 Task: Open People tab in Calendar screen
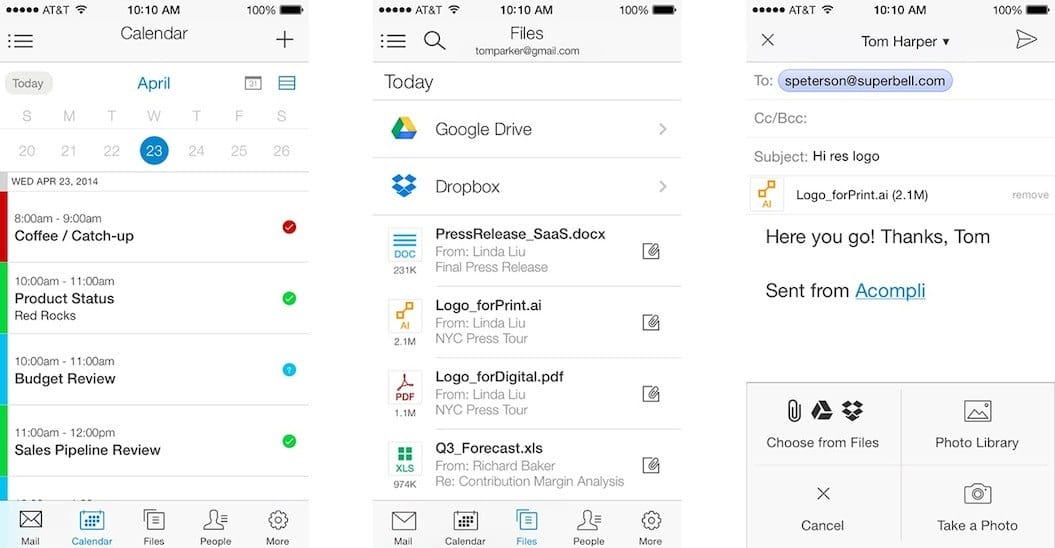[x=215, y=527]
